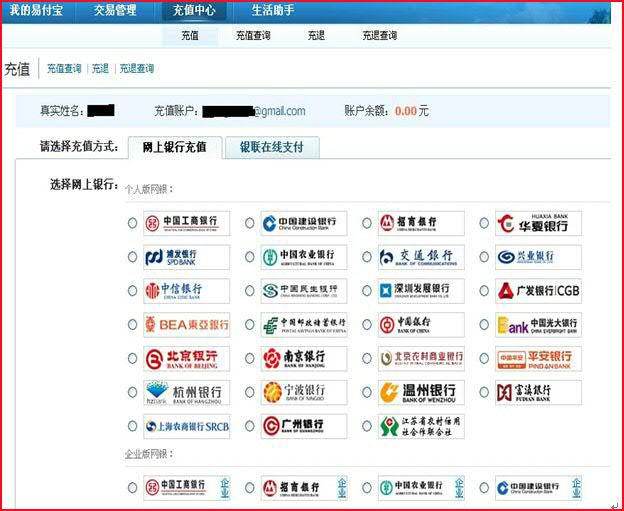Image resolution: width=624 pixels, height=511 pixels.
Task: Select radio button for 交通银行
Action: pyautogui.click(x=367, y=257)
